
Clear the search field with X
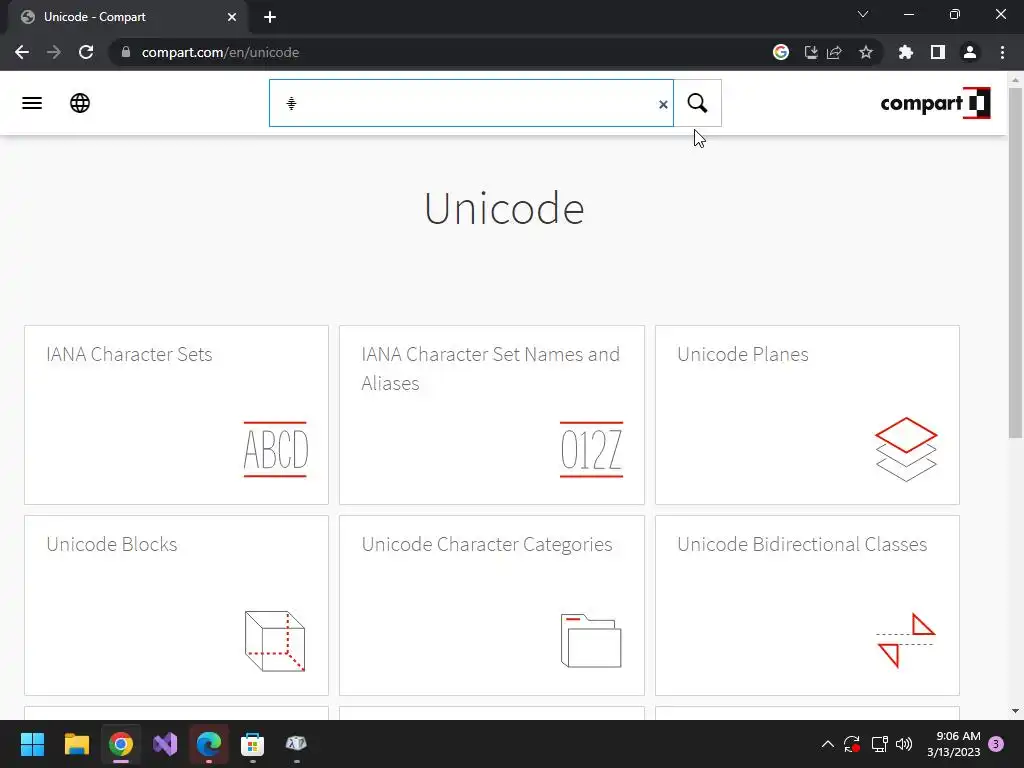[x=663, y=104]
